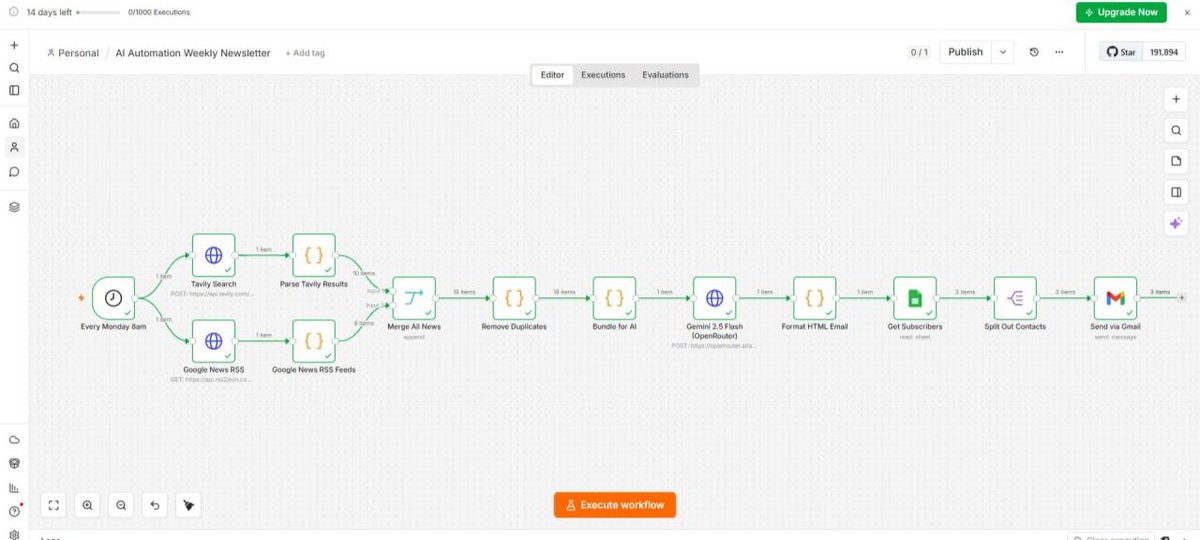
Task: Open the layers templates icon in sidebar
Action: coord(14,207)
